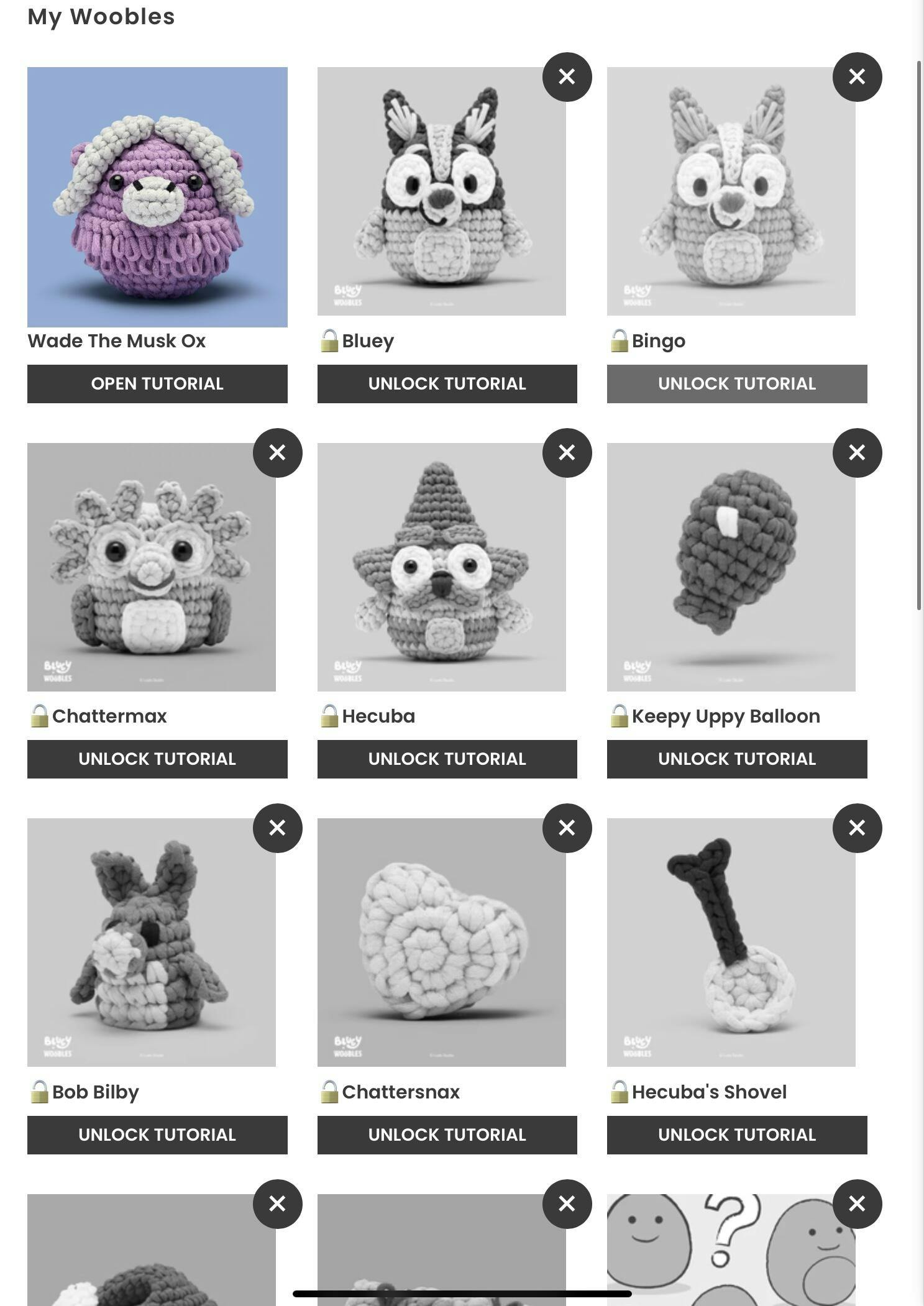Unlock the Hecuba tutorial
This screenshot has width=924, height=1306.
click(447, 759)
